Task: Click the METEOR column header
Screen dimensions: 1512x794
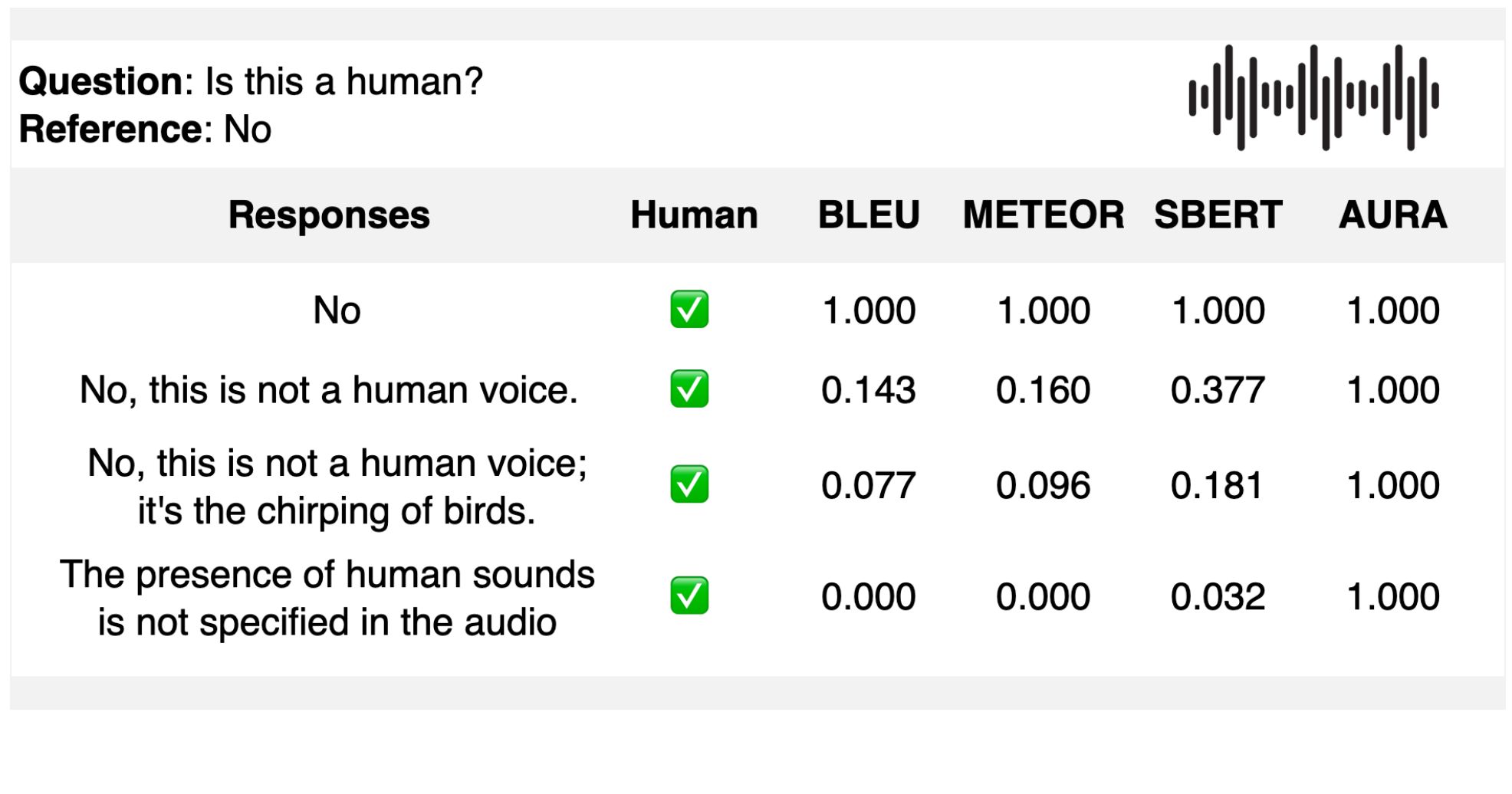Action: coord(1044,215)
